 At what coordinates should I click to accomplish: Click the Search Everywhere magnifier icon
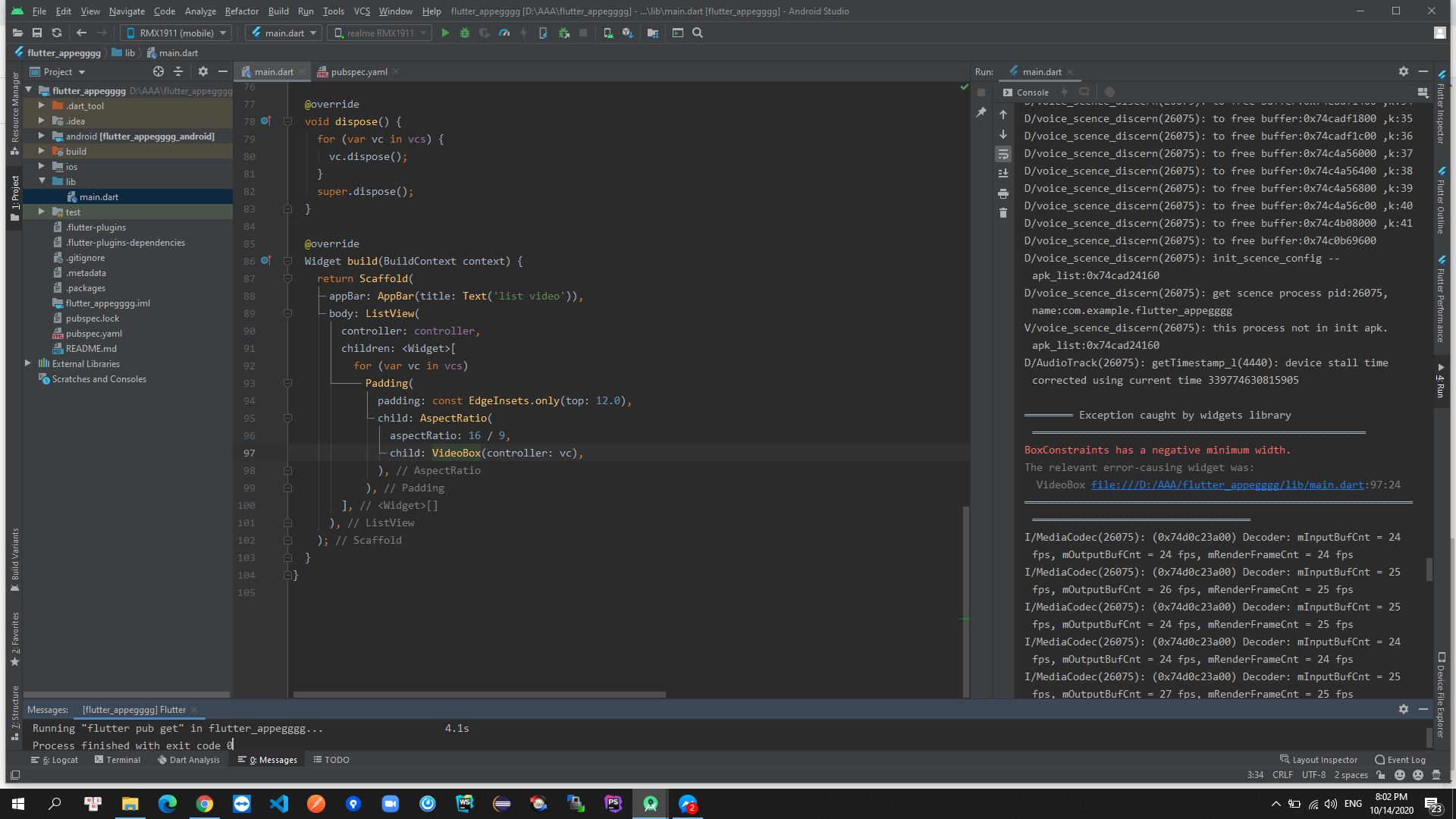click(698, 33)
